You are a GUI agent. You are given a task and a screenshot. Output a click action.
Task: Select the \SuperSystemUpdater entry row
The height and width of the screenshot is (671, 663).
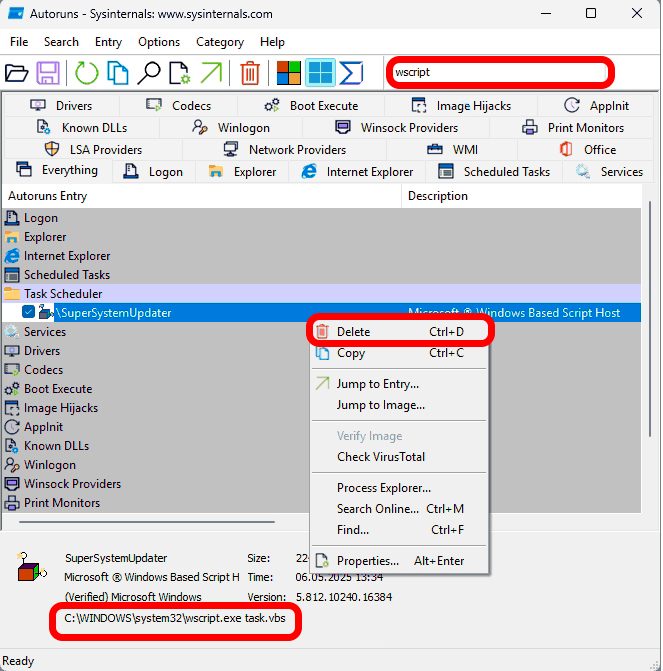[x=321, y=312]
